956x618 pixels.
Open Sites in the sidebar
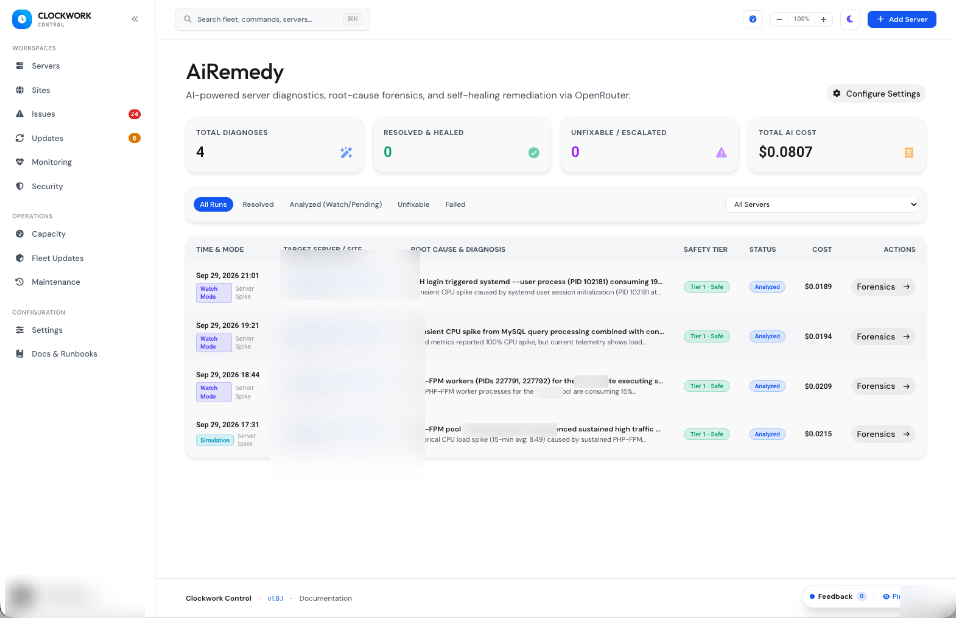(x=41, y=90)
